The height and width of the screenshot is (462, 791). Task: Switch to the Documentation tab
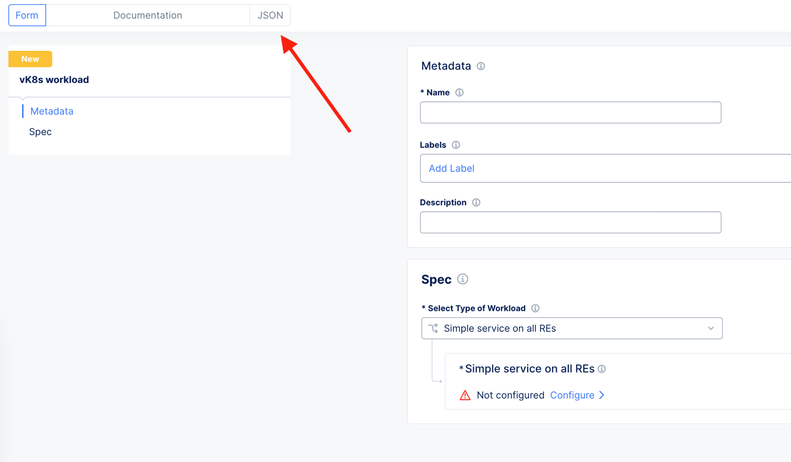pos(147,16)
